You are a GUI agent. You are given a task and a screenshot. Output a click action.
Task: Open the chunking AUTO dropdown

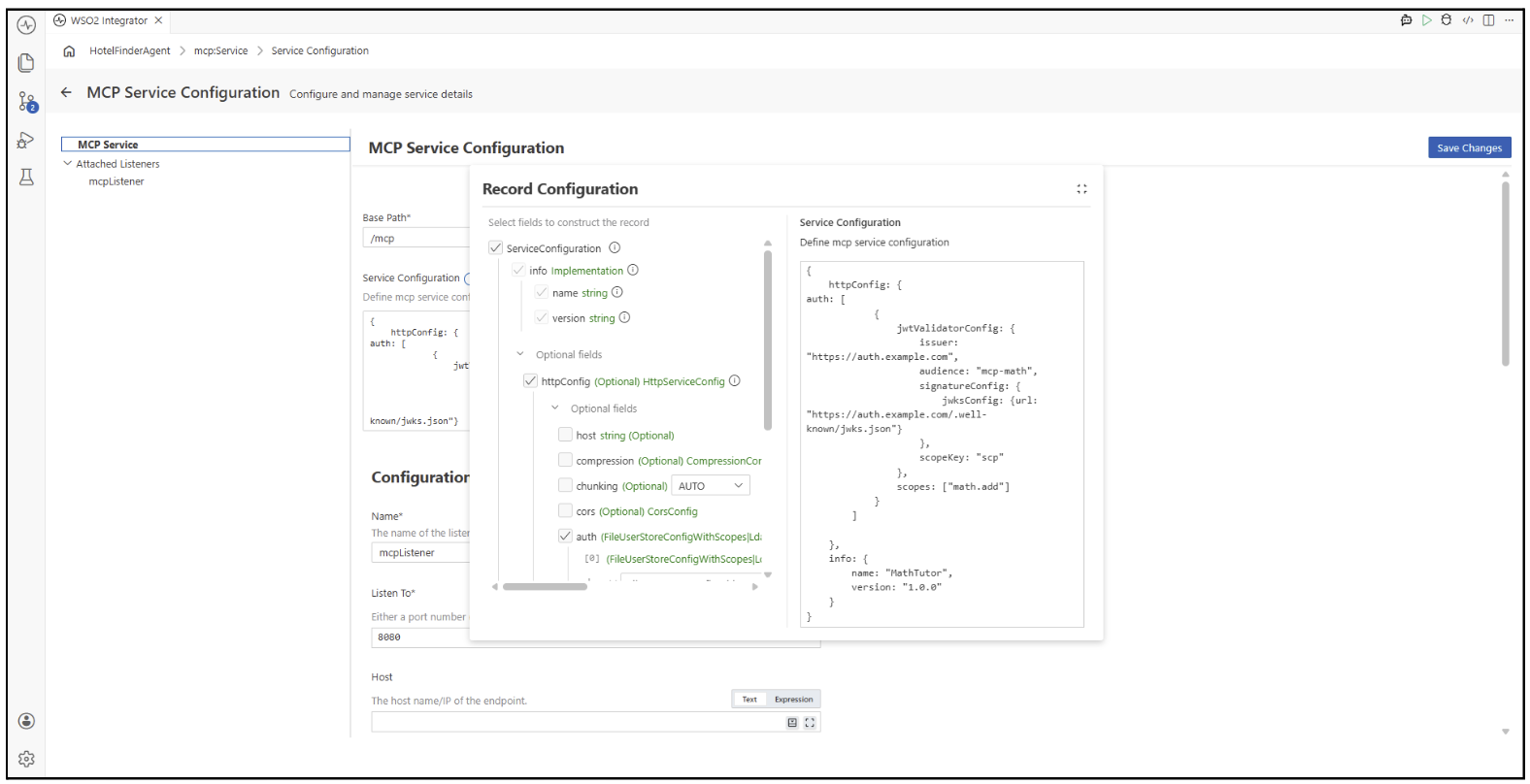(x=711, y=486)
